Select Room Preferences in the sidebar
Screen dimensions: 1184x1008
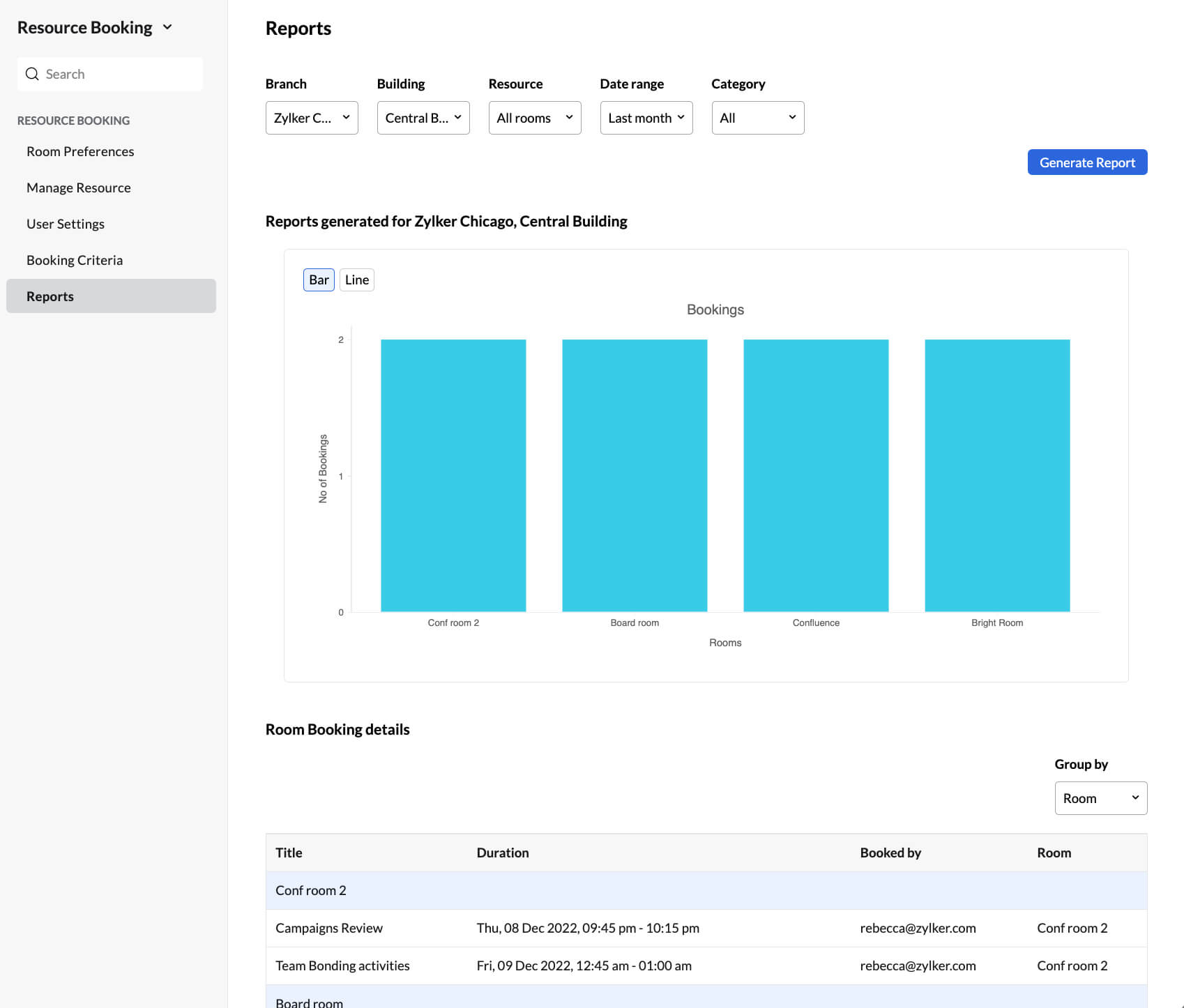pos(80,151)
